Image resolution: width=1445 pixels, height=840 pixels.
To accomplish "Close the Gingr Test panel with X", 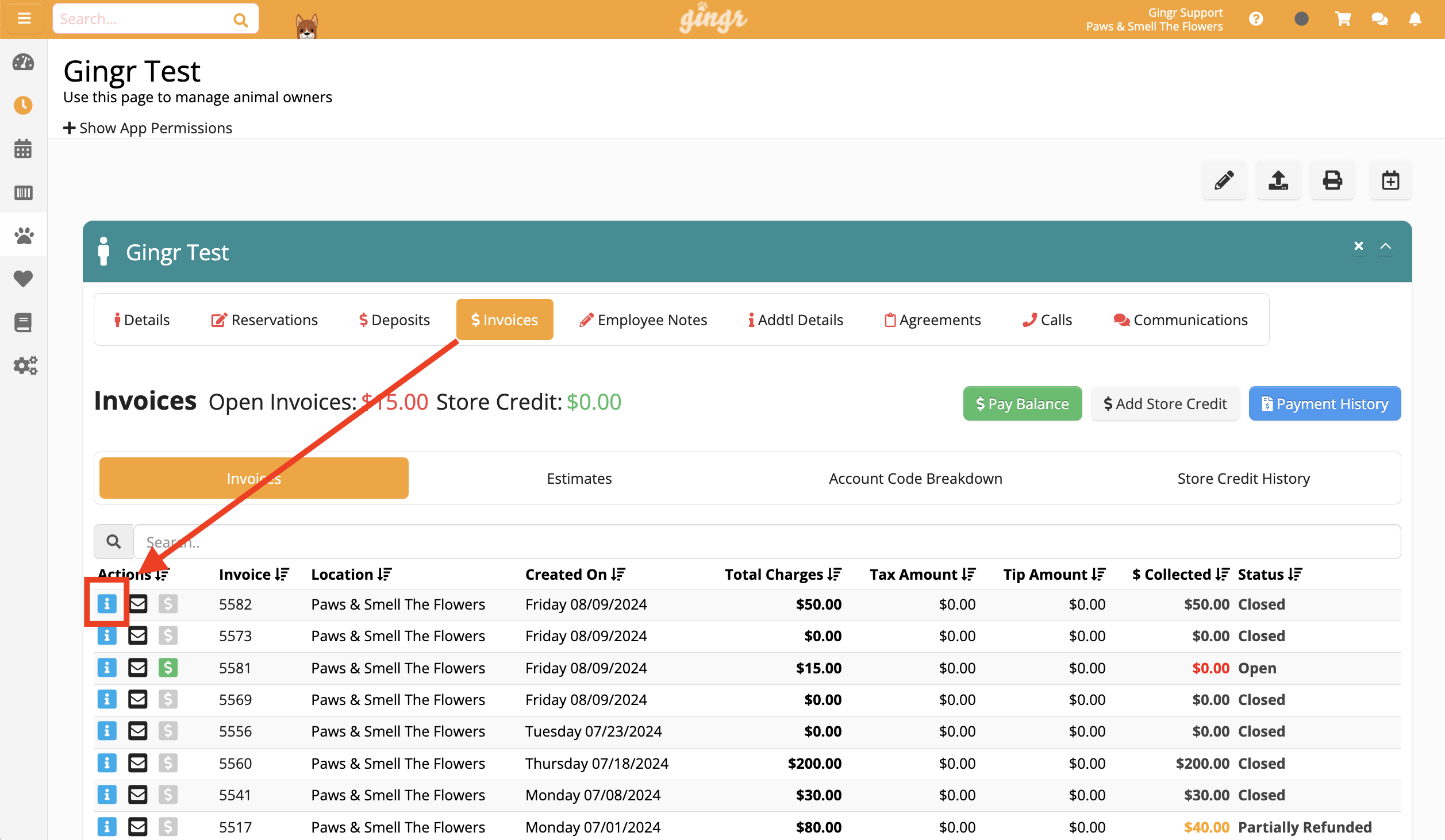I will coord(1359,246).
